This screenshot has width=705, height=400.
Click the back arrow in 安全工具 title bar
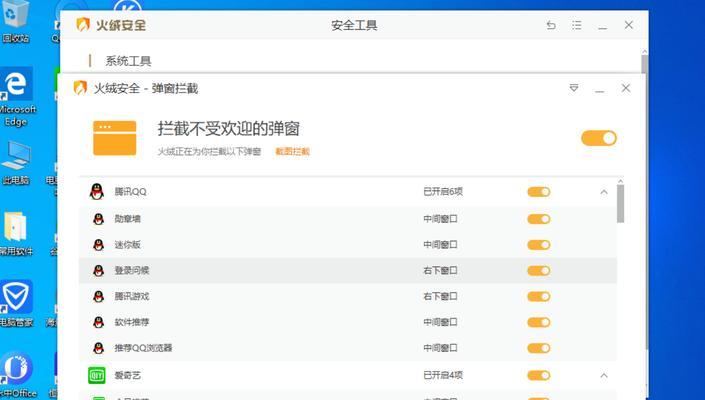point(551,25)
